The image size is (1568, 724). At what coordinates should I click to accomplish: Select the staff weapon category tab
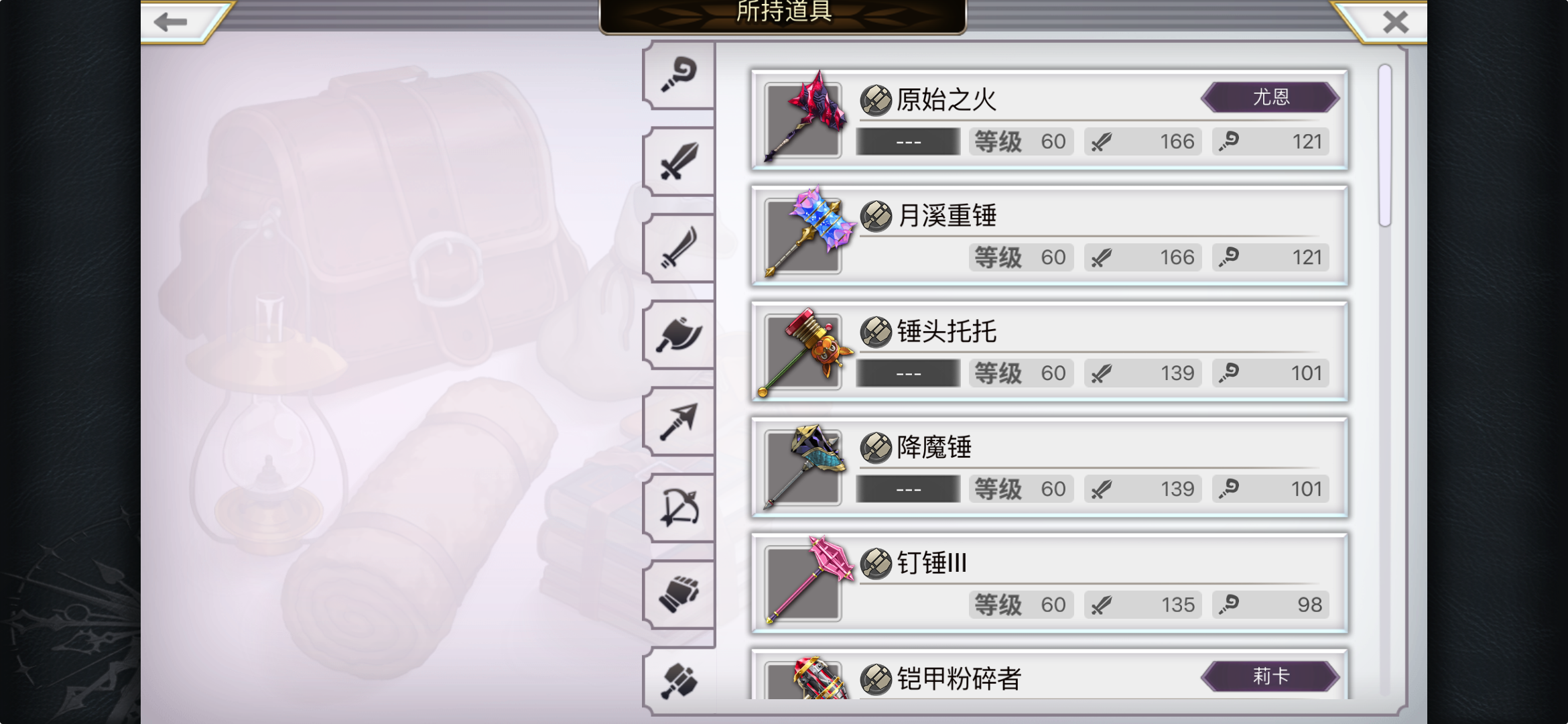pos(679,75)
